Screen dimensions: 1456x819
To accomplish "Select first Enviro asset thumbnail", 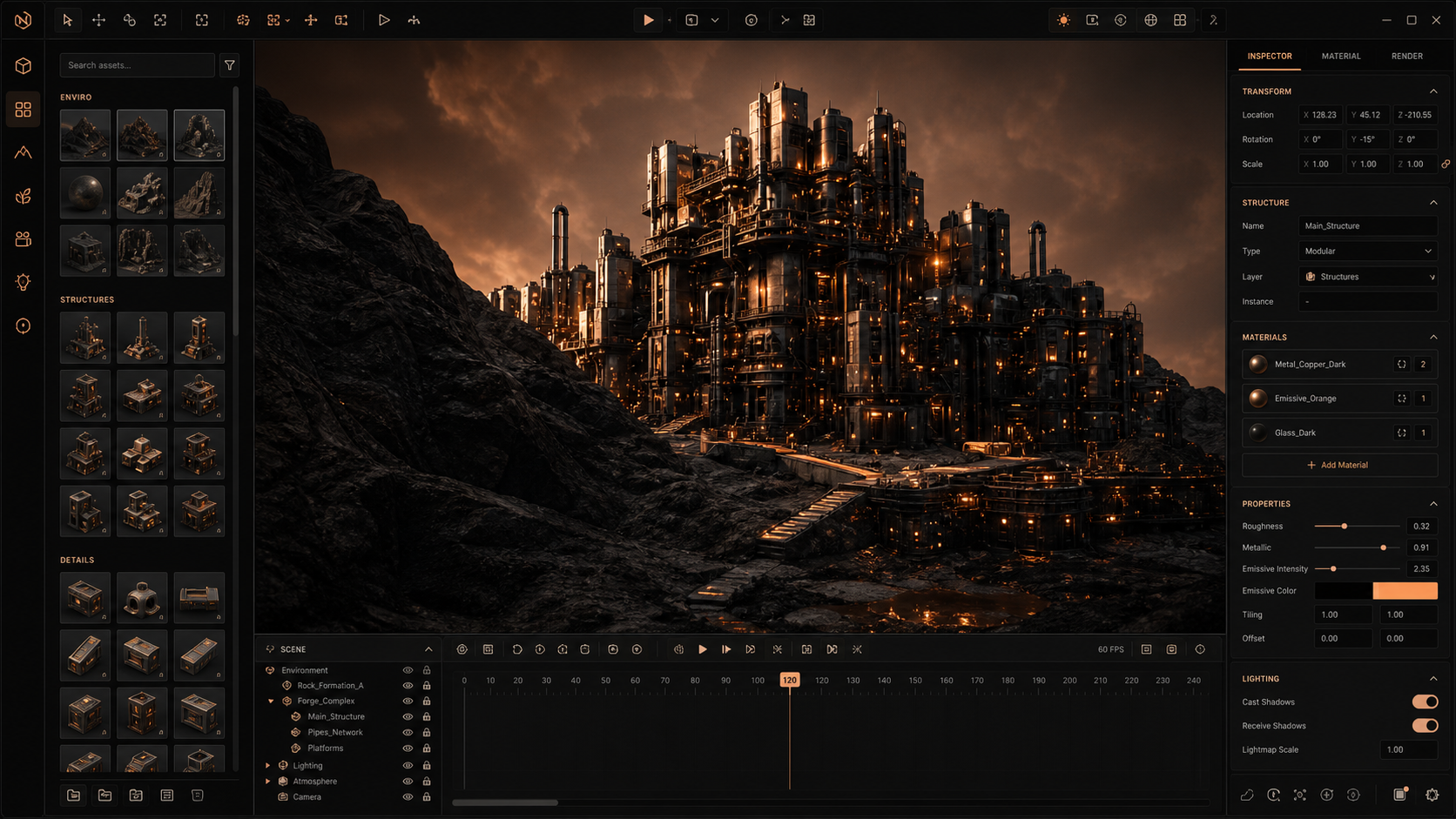I will coord(85,135).
